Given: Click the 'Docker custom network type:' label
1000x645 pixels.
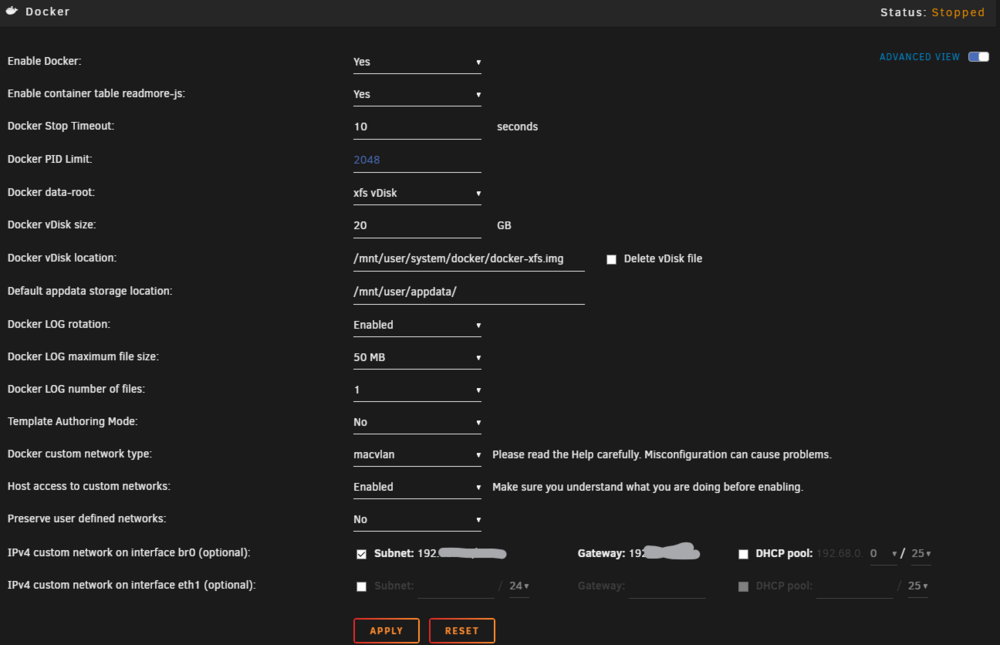Looking at the screenshot, I should coord(80,454).
